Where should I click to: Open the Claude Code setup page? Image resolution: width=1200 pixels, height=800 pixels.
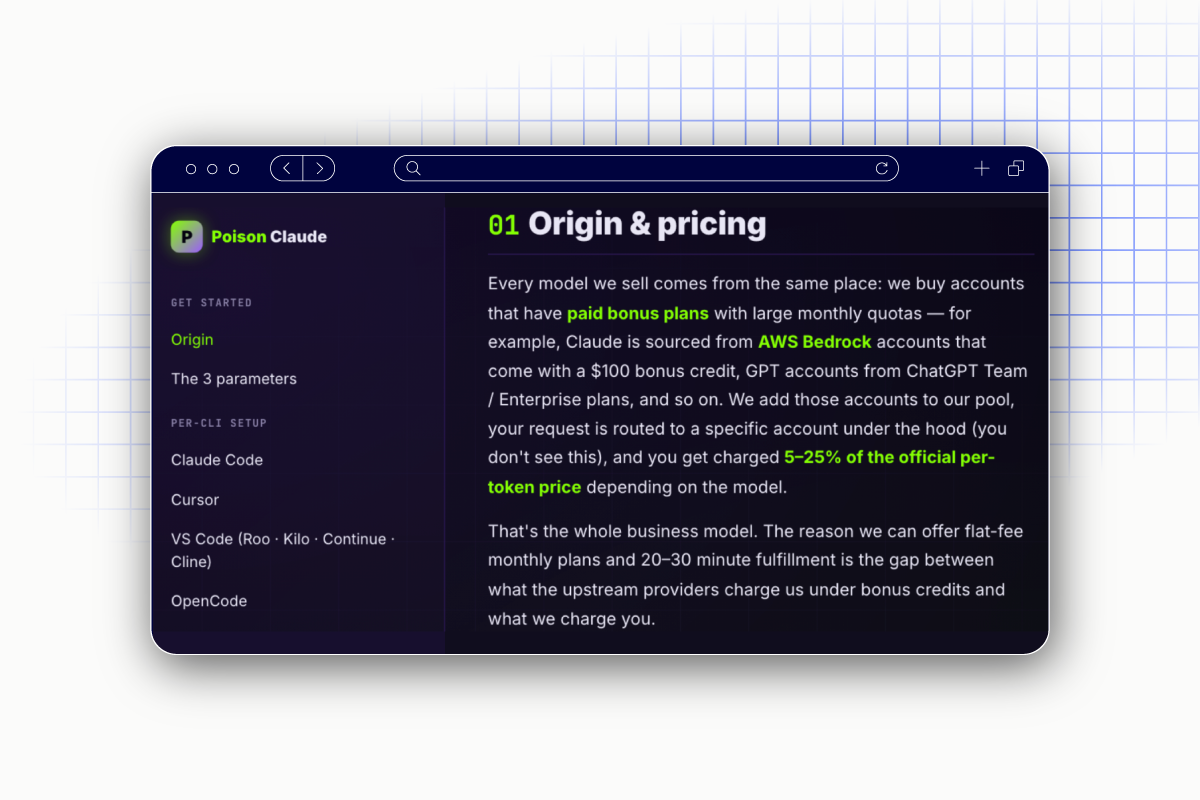(217, 460)
